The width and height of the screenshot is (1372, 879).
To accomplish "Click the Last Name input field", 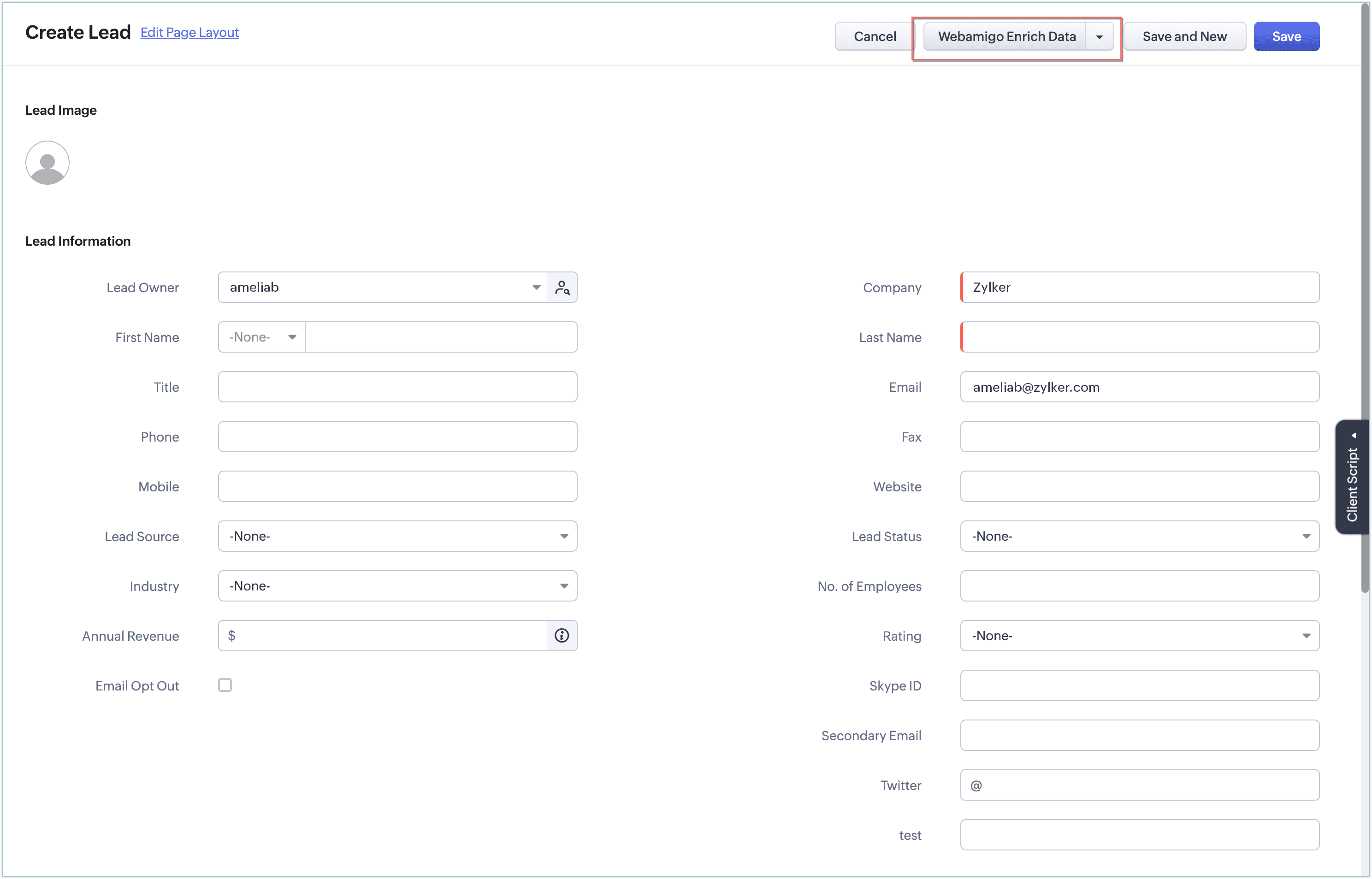I will (x=1139, y=337).
